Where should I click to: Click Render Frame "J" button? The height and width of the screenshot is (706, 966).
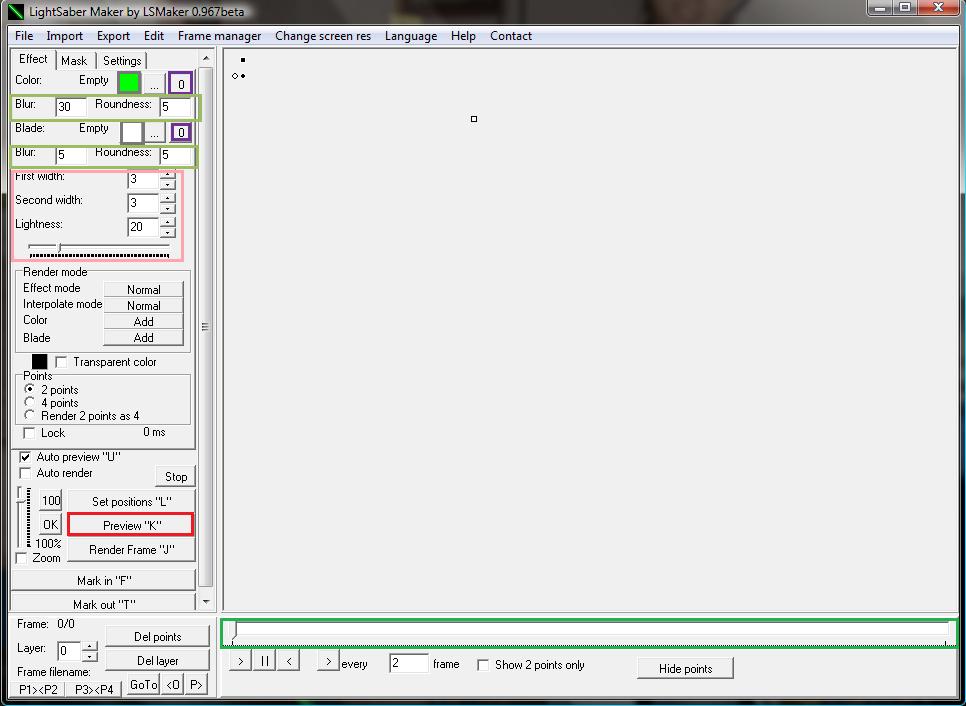131,550
